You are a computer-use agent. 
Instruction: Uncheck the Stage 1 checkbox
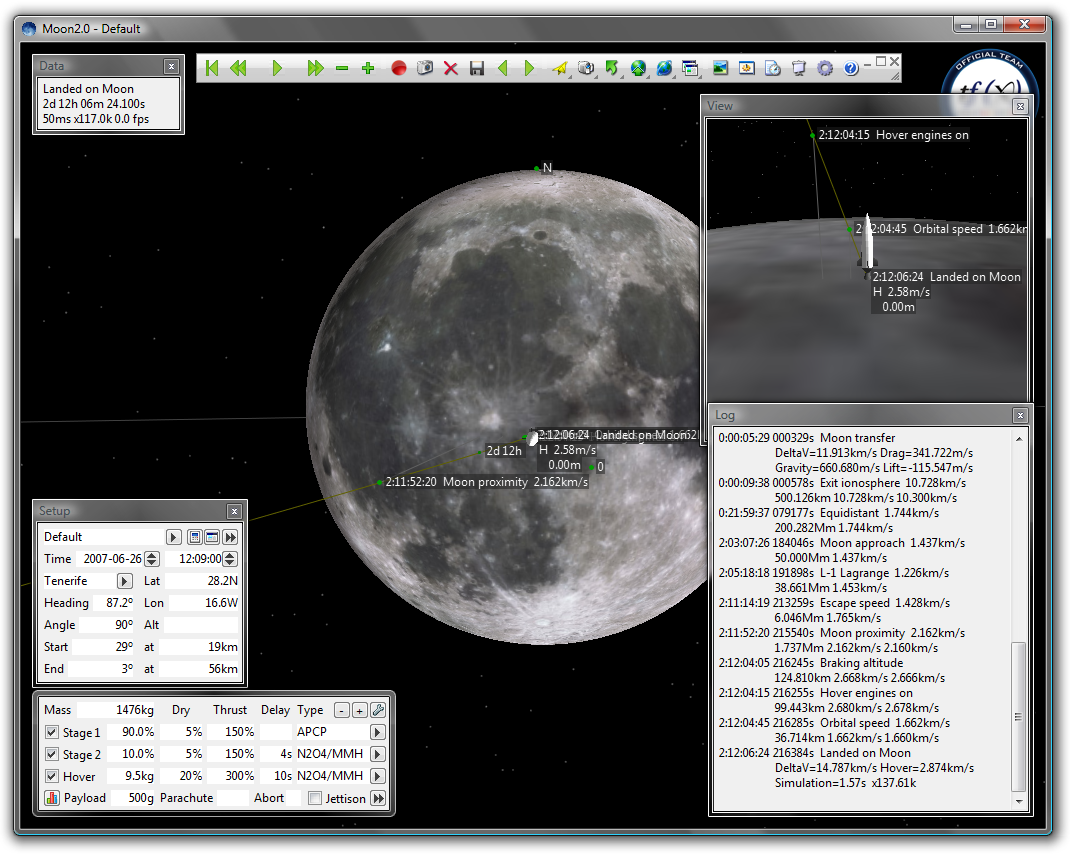(52, 733)
